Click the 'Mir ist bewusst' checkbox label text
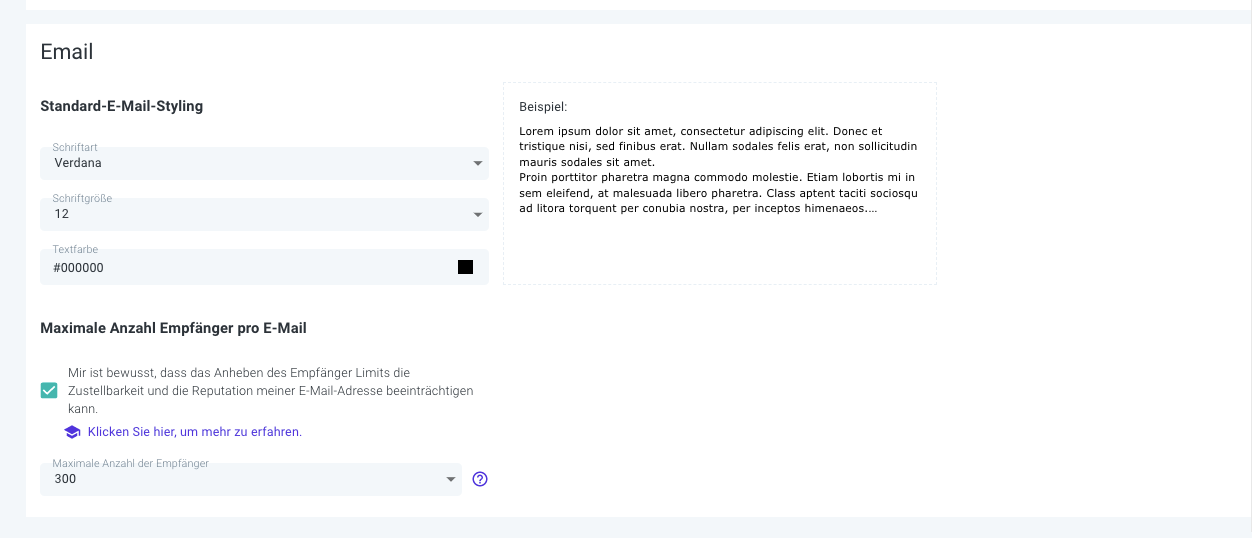This screenshot has width=1252, height=538. click(271, 390)
